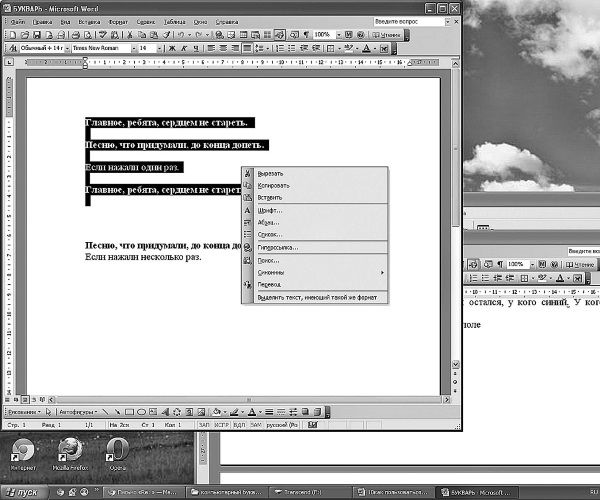600x500 pixels.
Task: Select Гиперссылка... in the context menu
Action: (277, 247)
